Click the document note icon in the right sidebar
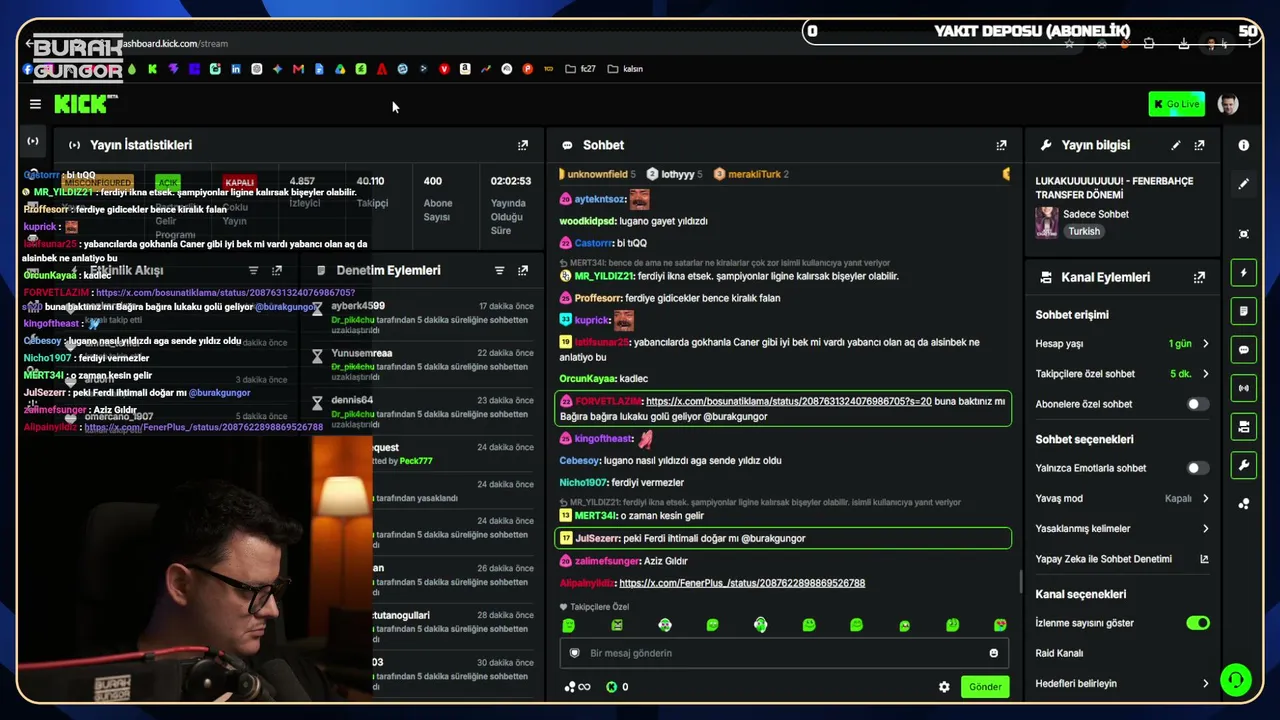This screenshot has height=720, width=1280. click(1244, 311)
